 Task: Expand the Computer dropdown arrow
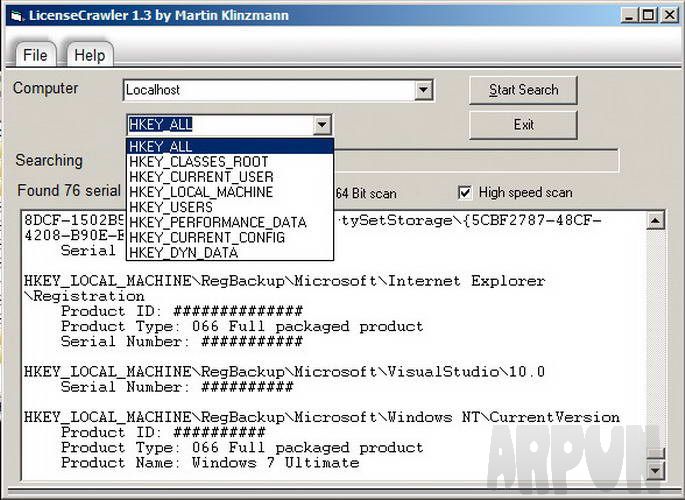pos(423,90)
